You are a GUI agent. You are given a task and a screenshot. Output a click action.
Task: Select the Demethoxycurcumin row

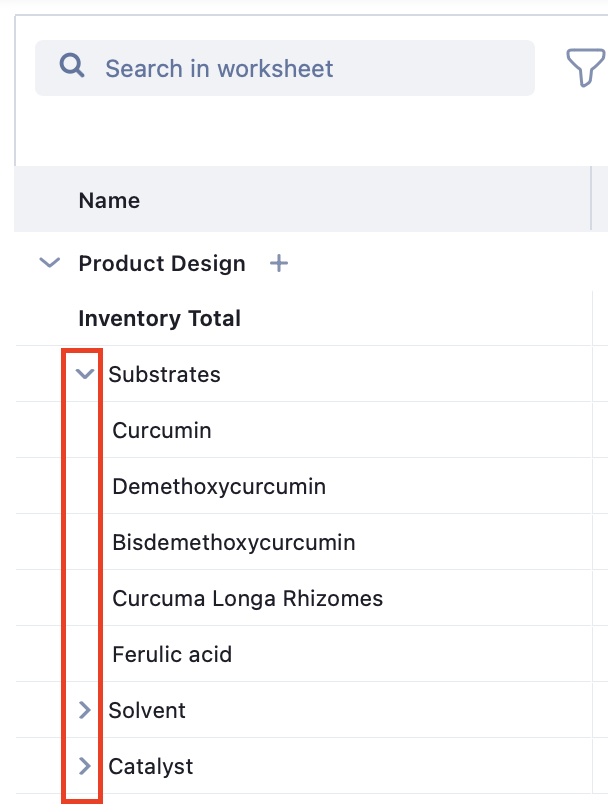click(x=219, y=487)
